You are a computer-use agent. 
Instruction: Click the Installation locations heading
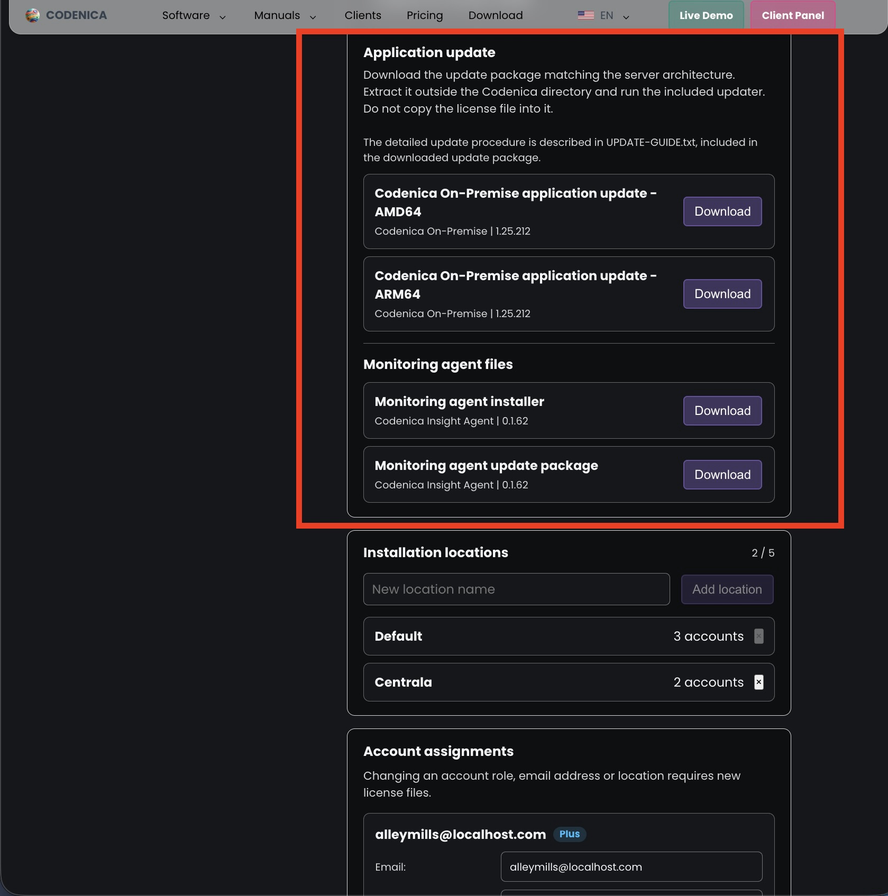(x=435, y=553)
